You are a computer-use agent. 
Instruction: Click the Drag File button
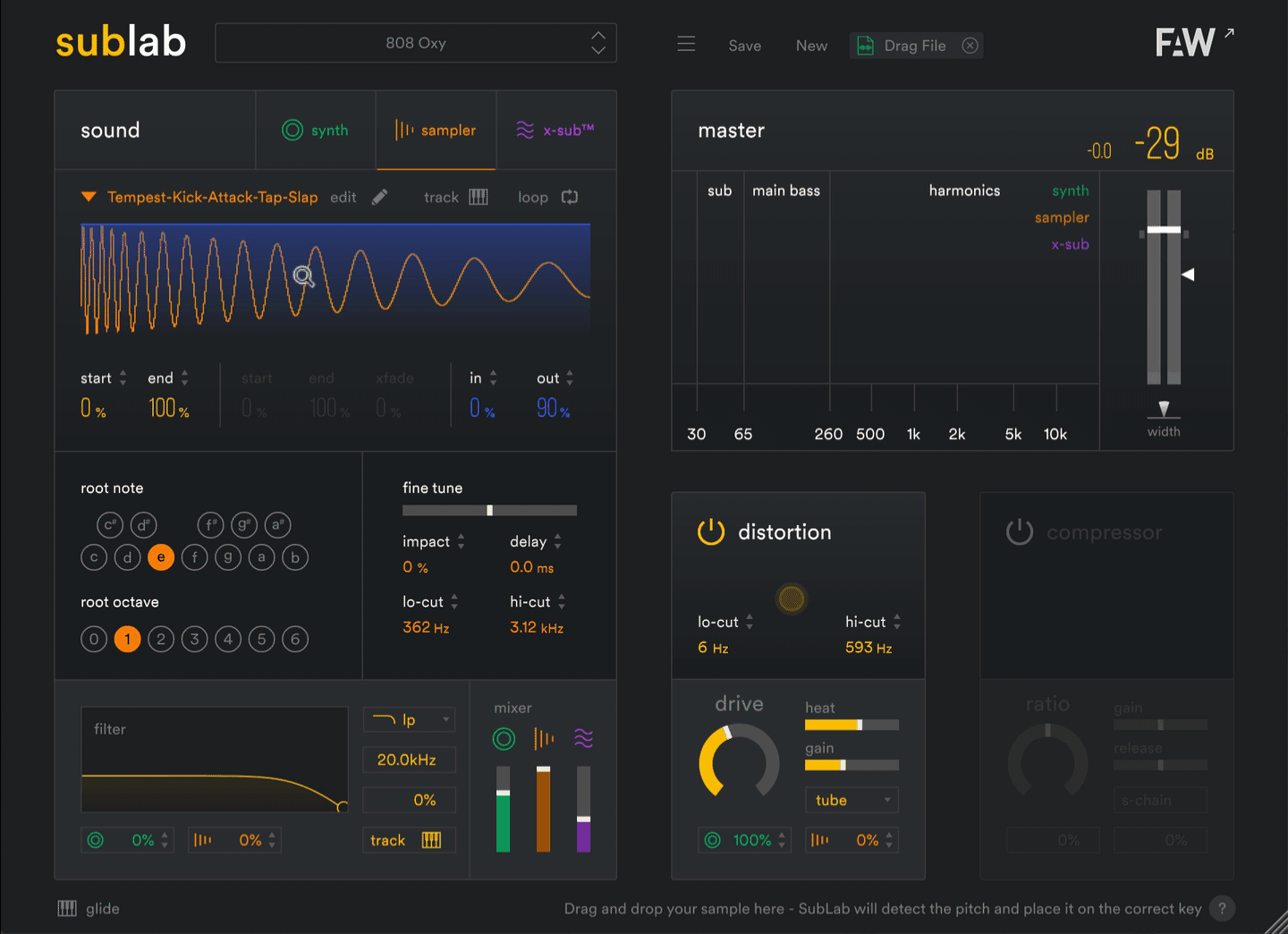point(916,46)
